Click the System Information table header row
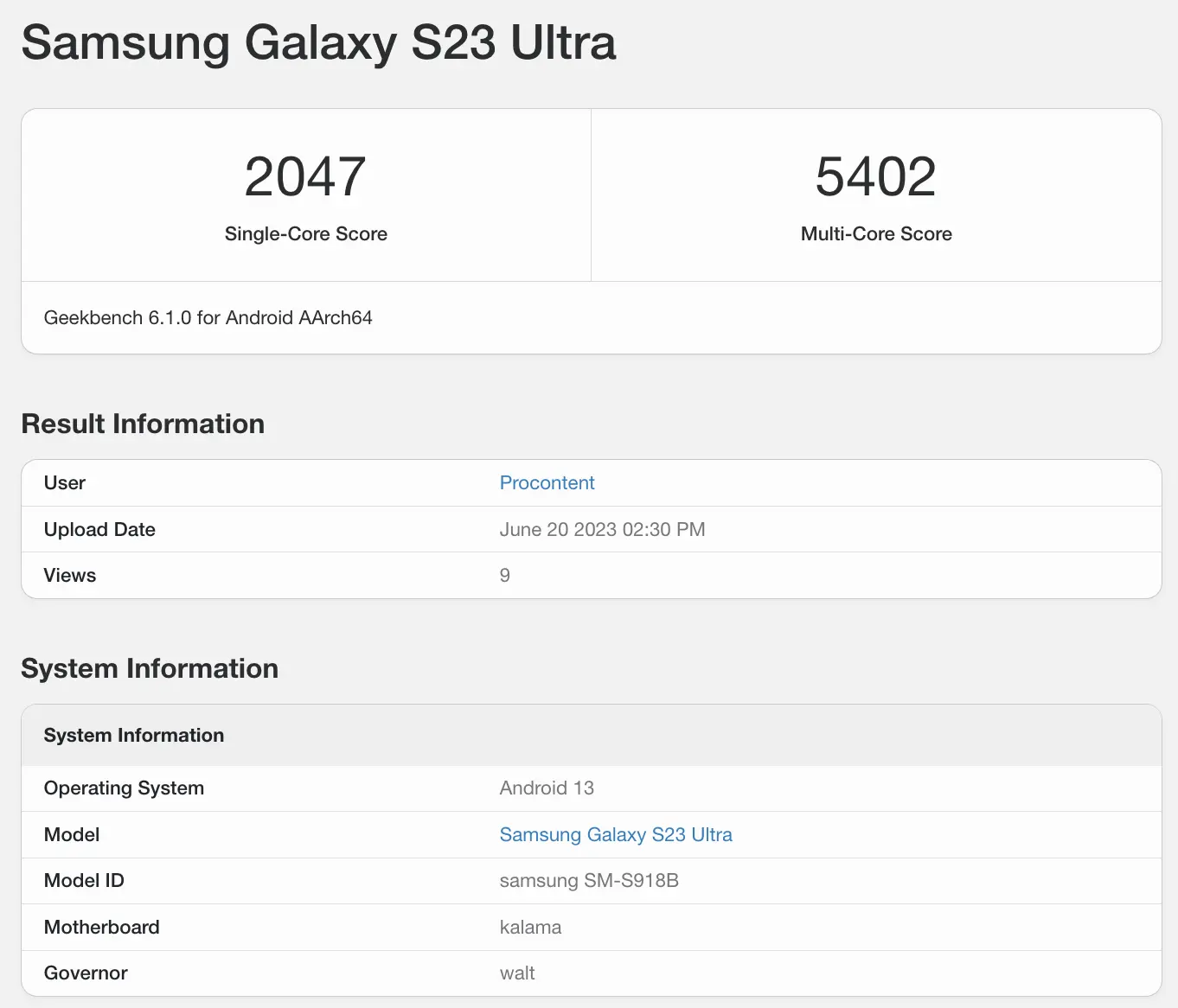 coord(592,735)
